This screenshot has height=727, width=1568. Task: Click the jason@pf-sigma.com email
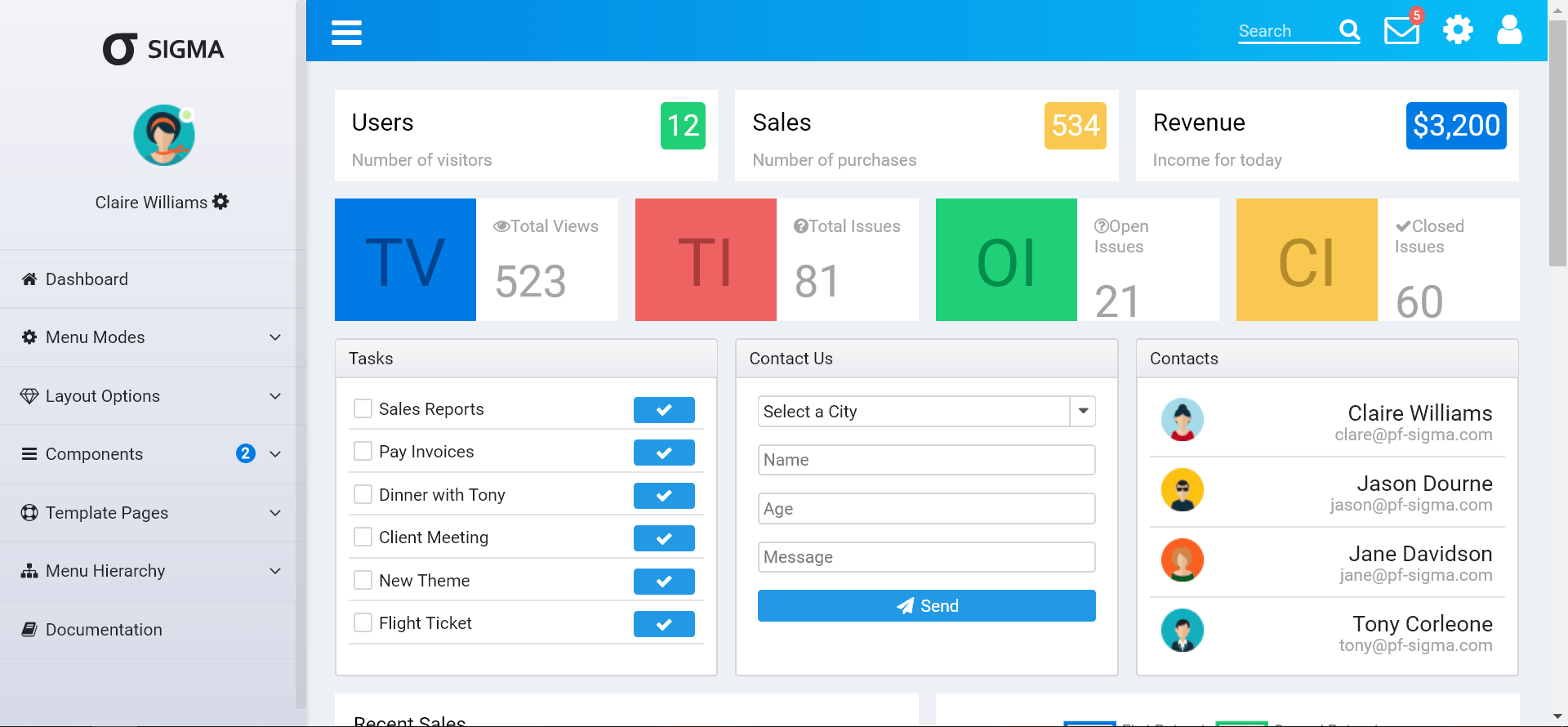[1411, 505]
